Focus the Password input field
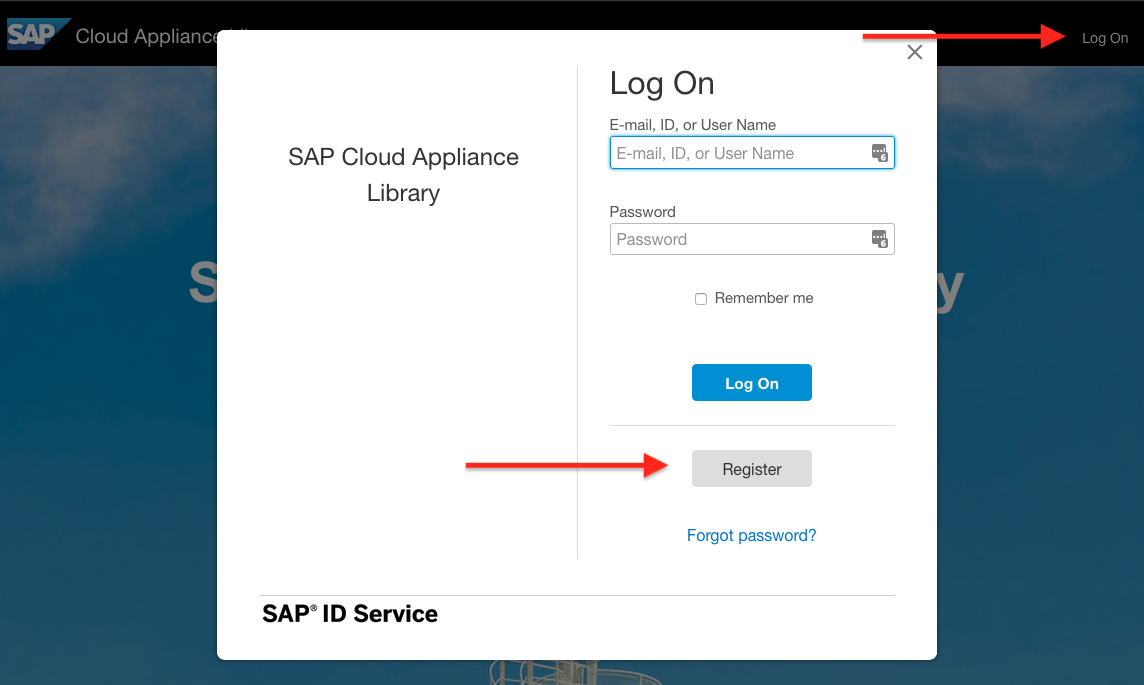Image resolution: width=1144 pixels, height=685 pixels. click(x=738, y=239)
